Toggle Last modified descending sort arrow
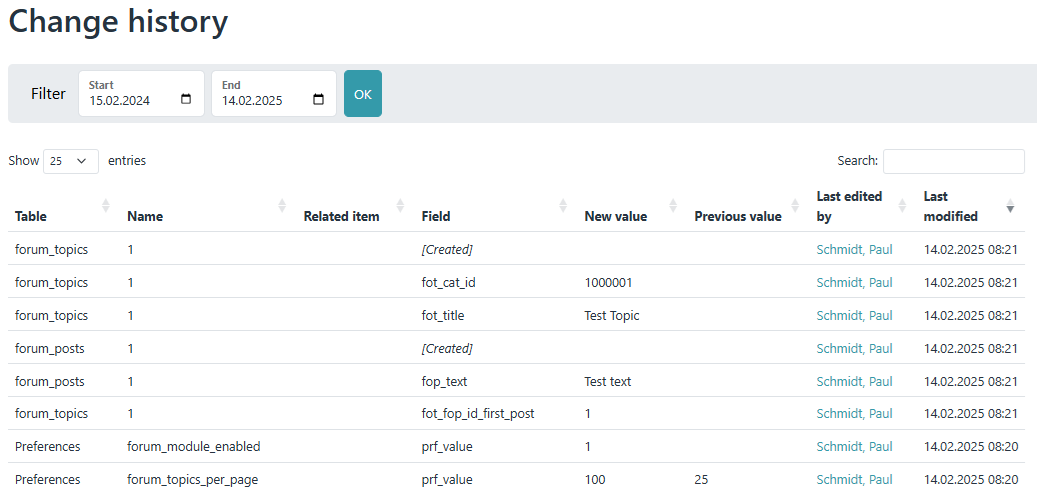Screen dimensions: 1037x493 point(1010,207)
